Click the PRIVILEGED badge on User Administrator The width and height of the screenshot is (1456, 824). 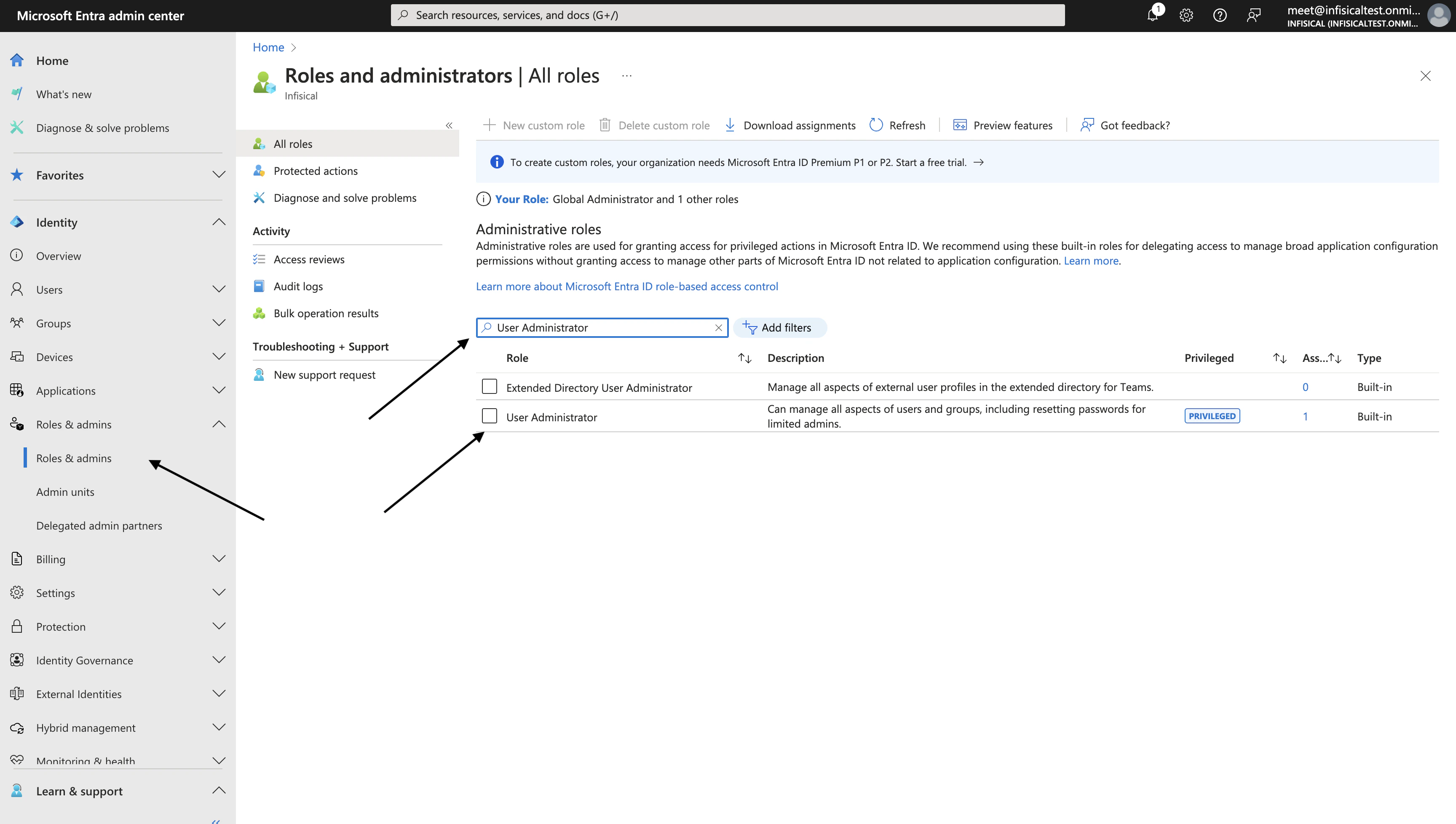coord(1212,416)
